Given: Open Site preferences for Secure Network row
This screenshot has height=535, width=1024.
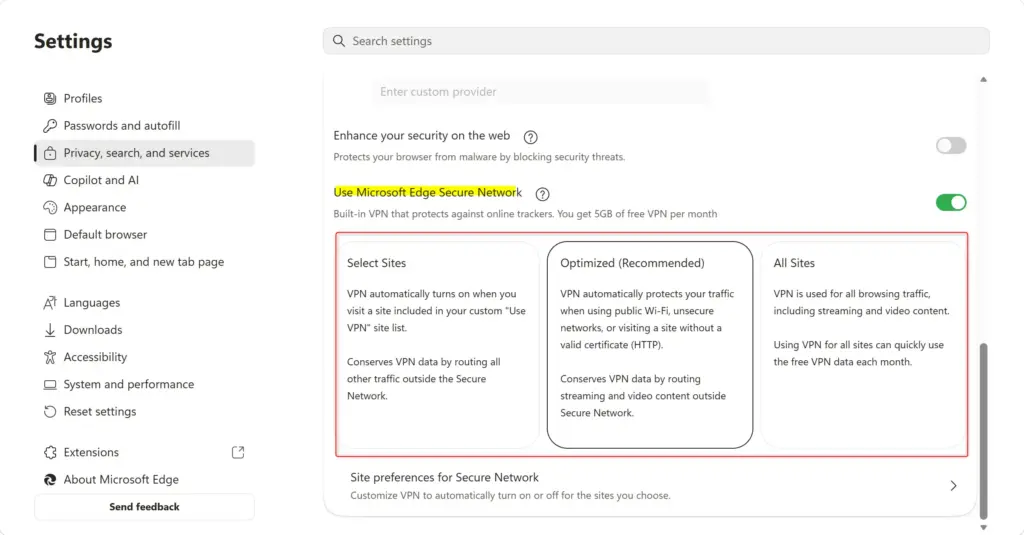Looking at the screenshot, I should coord(650,486).
